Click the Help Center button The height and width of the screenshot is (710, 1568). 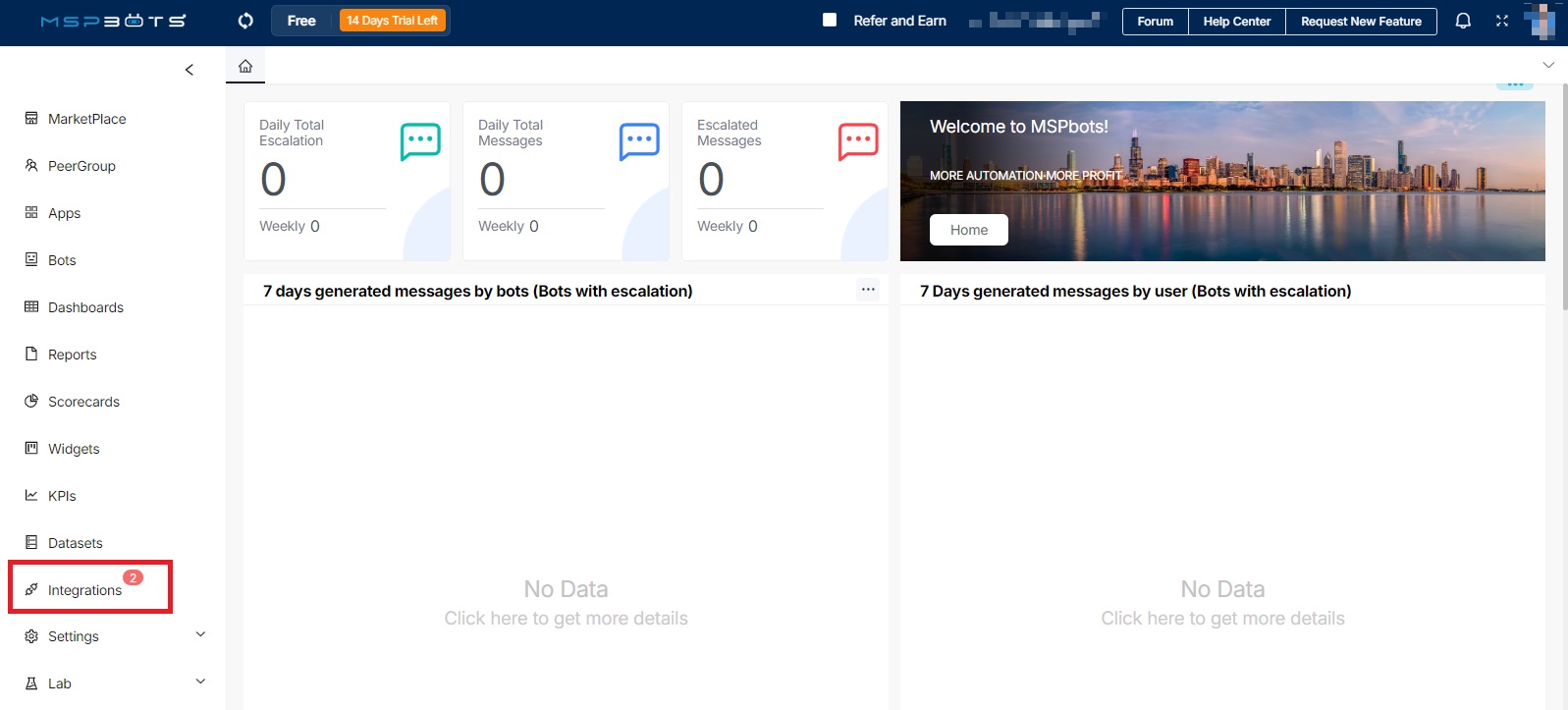(x=1236, y=22)
